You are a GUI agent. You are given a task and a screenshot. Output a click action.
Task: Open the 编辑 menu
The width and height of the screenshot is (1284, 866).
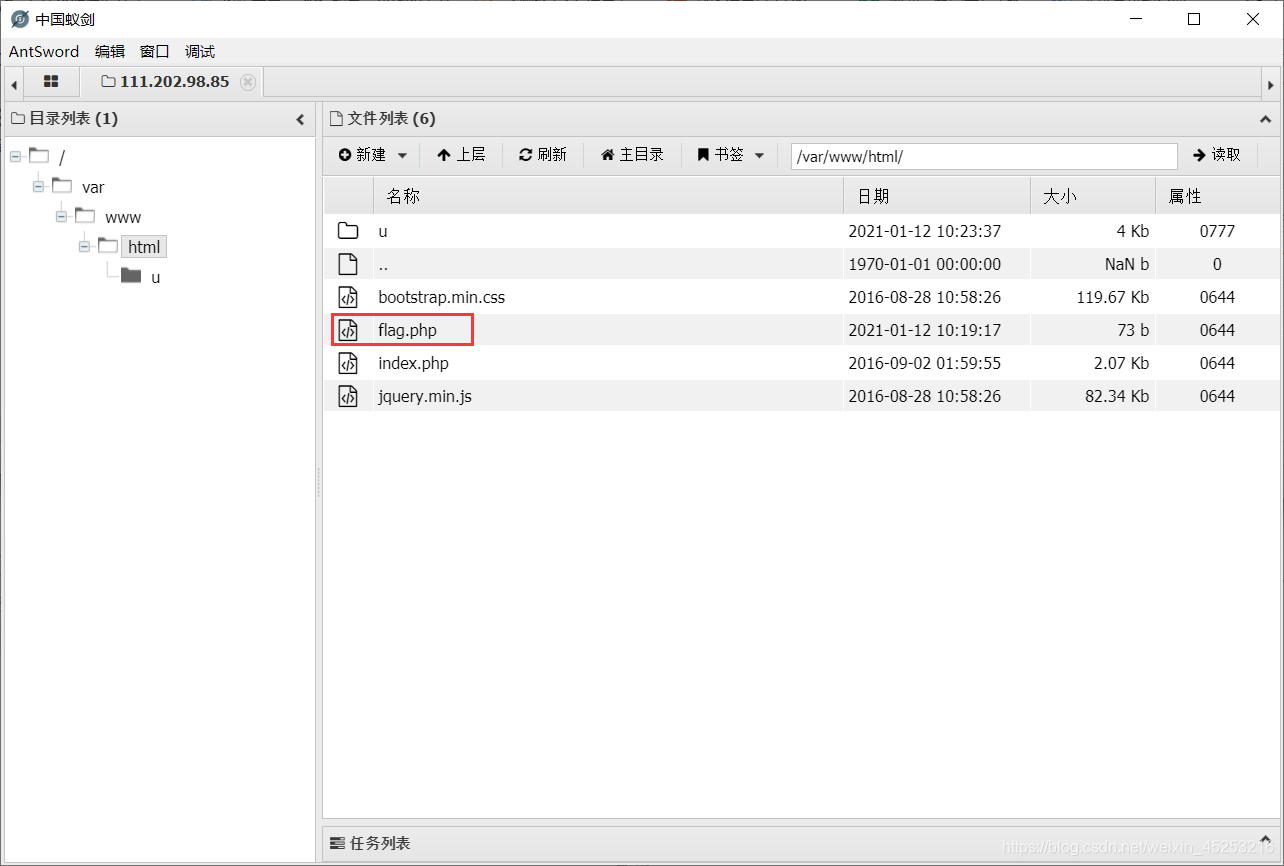[110, 52]
